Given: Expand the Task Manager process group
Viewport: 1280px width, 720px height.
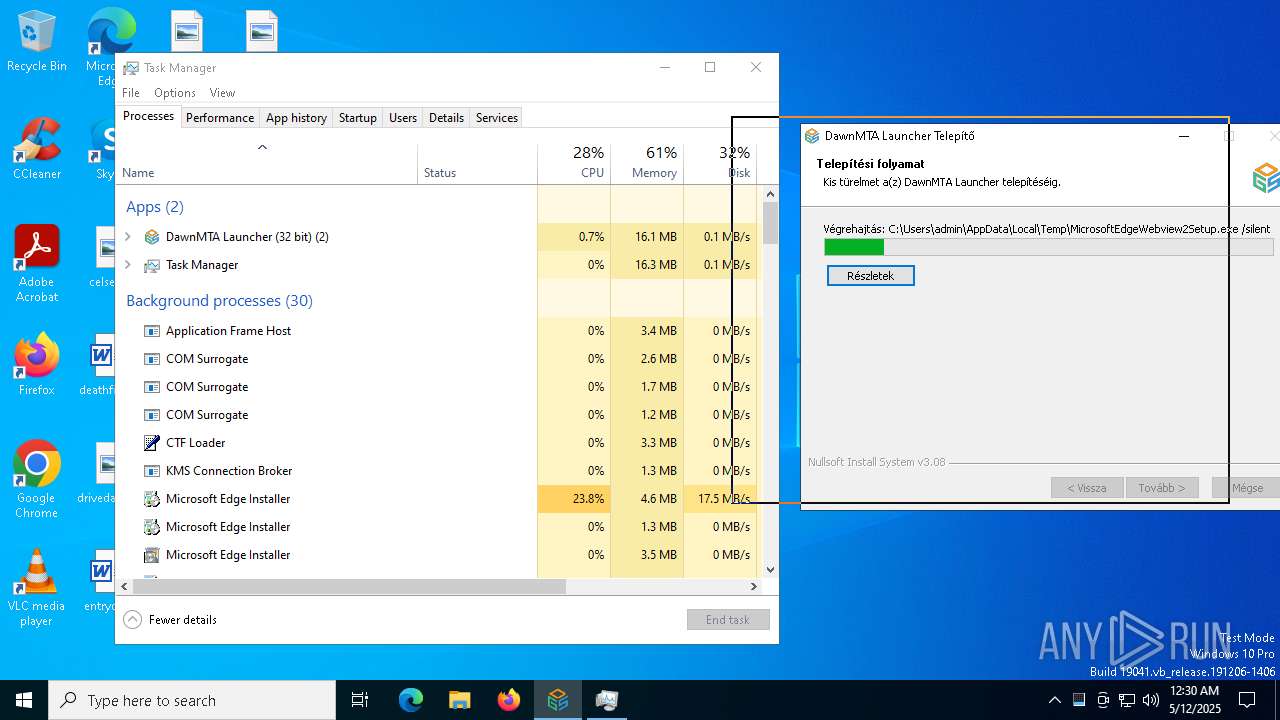Looking at the screenshot, I should tap(128, 265).
